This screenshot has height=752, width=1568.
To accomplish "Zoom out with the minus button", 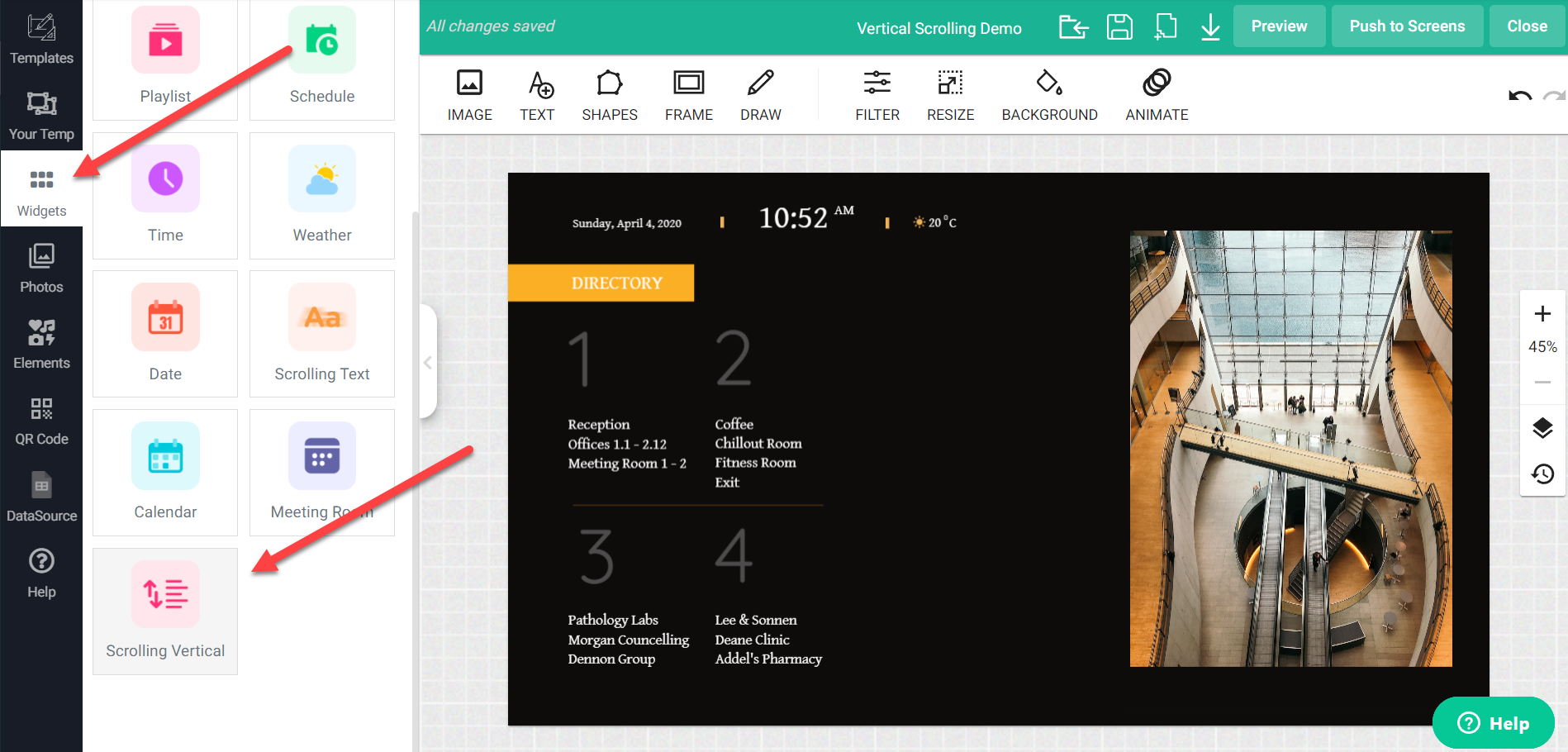I will pyautogui.click(x=1542, y=382).
